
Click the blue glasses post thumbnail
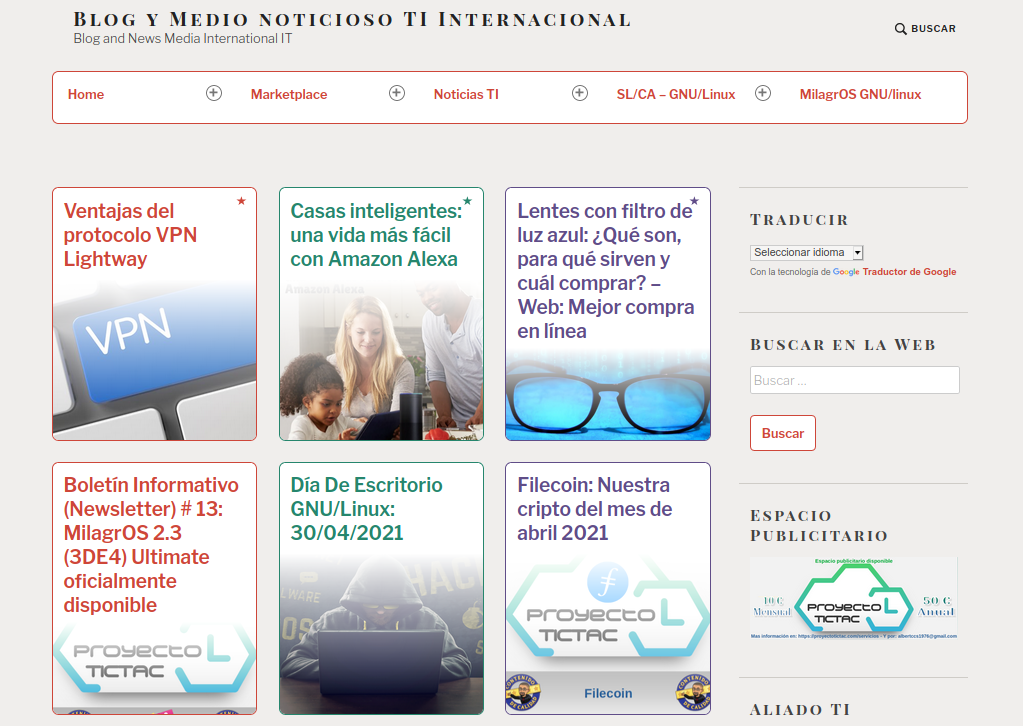tap(608, 395)
